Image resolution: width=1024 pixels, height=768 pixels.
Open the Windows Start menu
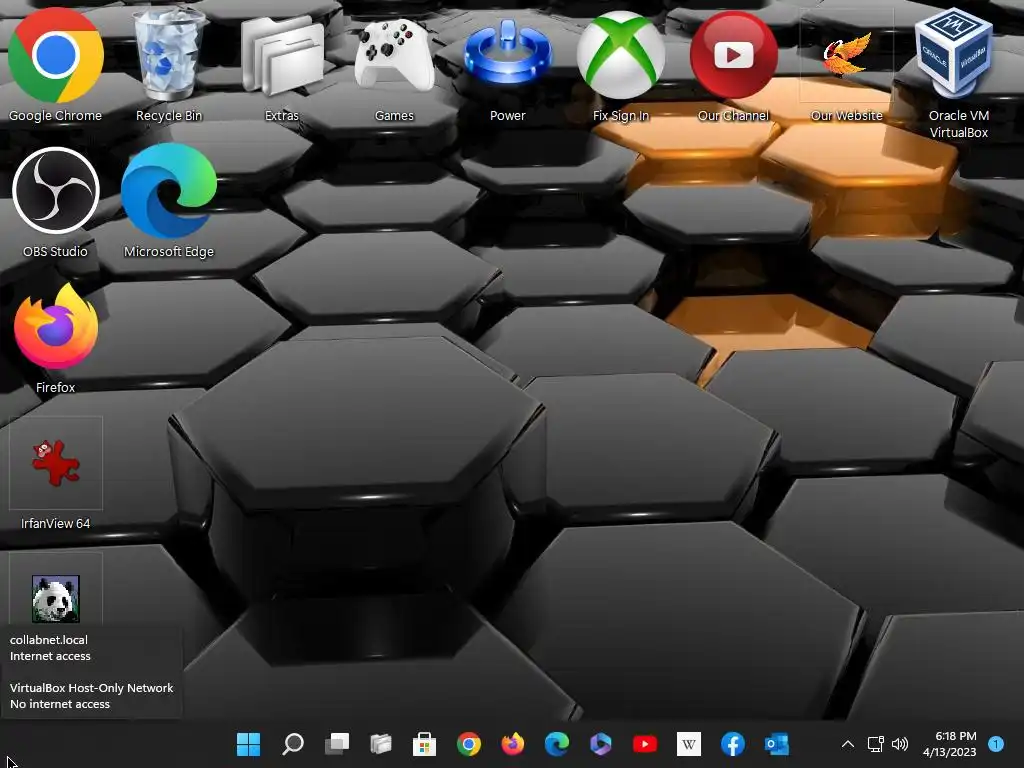pos(248,744)
